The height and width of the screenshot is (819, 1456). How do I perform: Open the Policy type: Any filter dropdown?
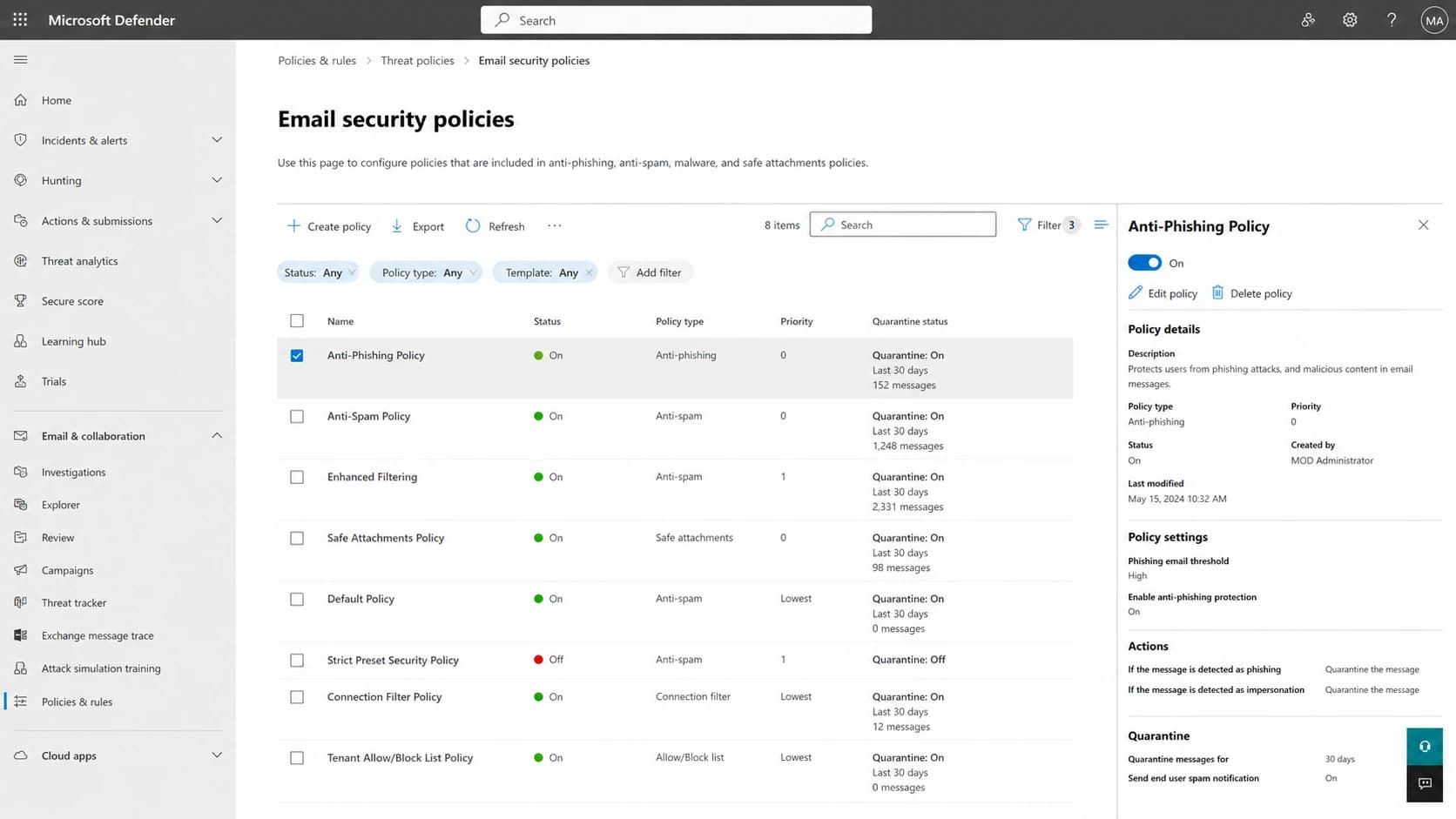point(425,272)
